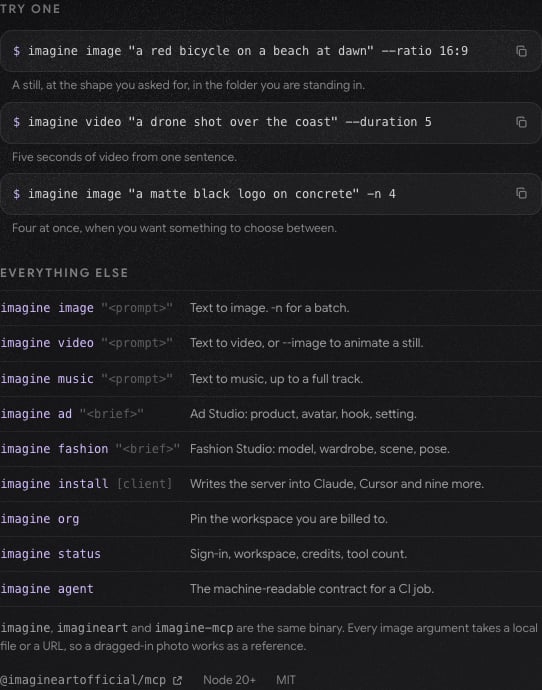Click 'Fashion Studio: model, wardrobe, scene, pose.'
Screen dimensions: 542x690
320,449
